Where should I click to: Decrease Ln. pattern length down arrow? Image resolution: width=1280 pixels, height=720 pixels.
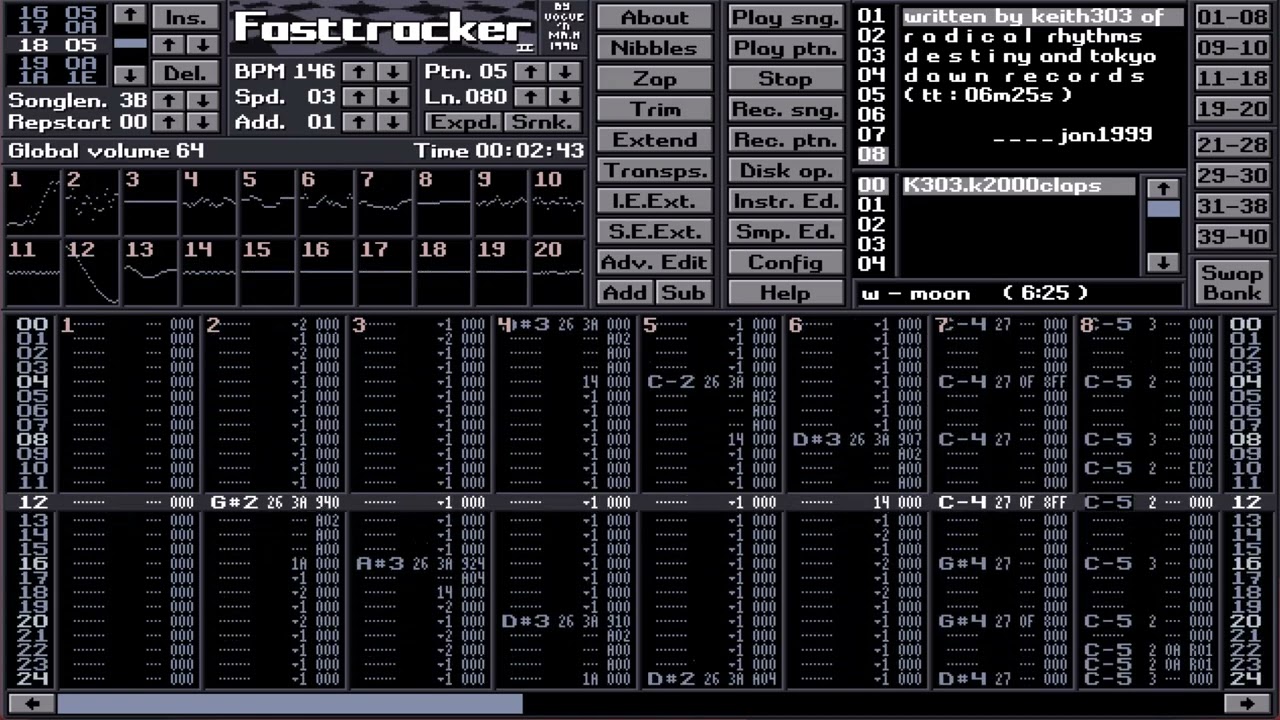coord(566,97)
